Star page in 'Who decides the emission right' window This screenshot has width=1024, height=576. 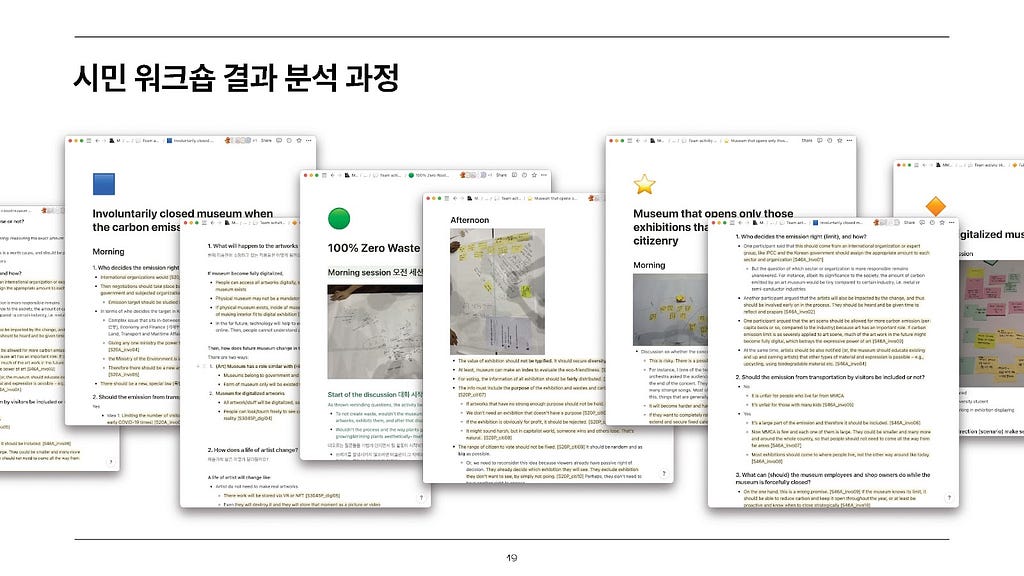tap(942, 223)
